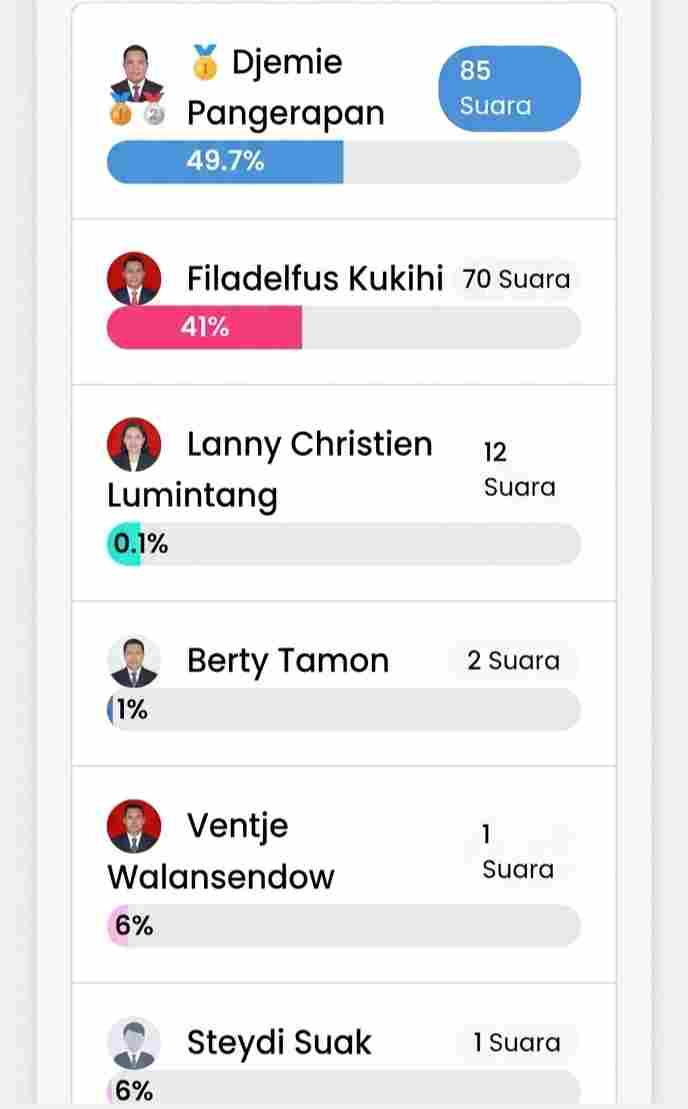Select the 85 Suara blue badge

click(x=509, y=88)
